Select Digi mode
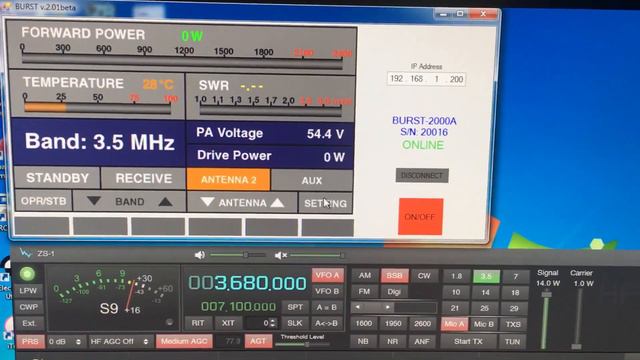The image size is (640, 360). (394, 291)
